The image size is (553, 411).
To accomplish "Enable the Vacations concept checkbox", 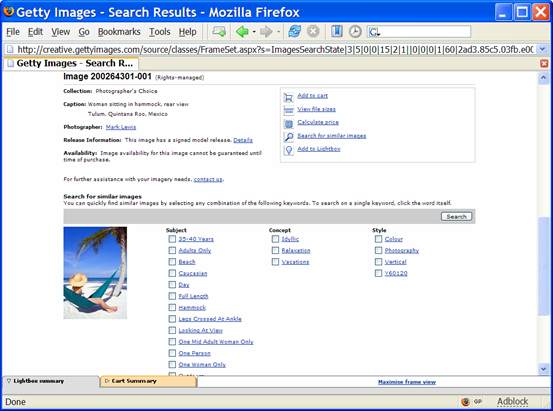I will (275, 262).
